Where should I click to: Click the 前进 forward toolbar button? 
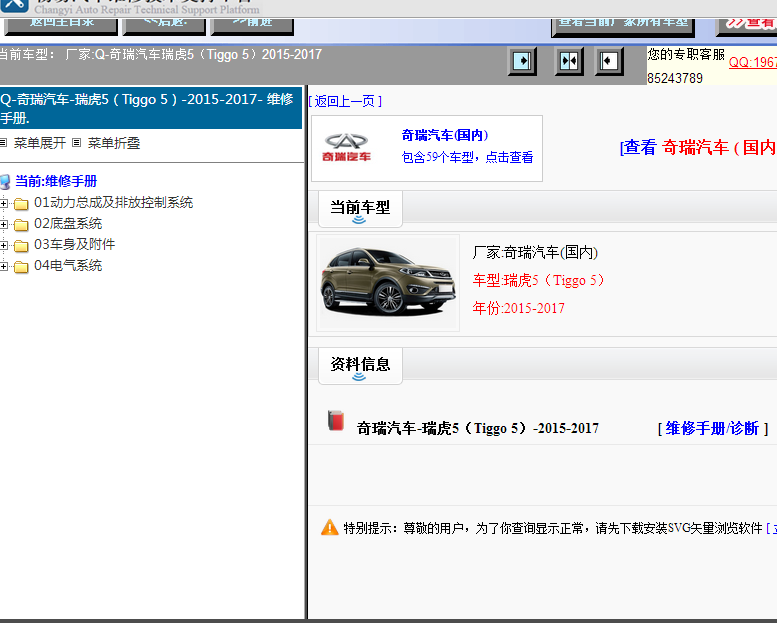(x=252, y=26)
